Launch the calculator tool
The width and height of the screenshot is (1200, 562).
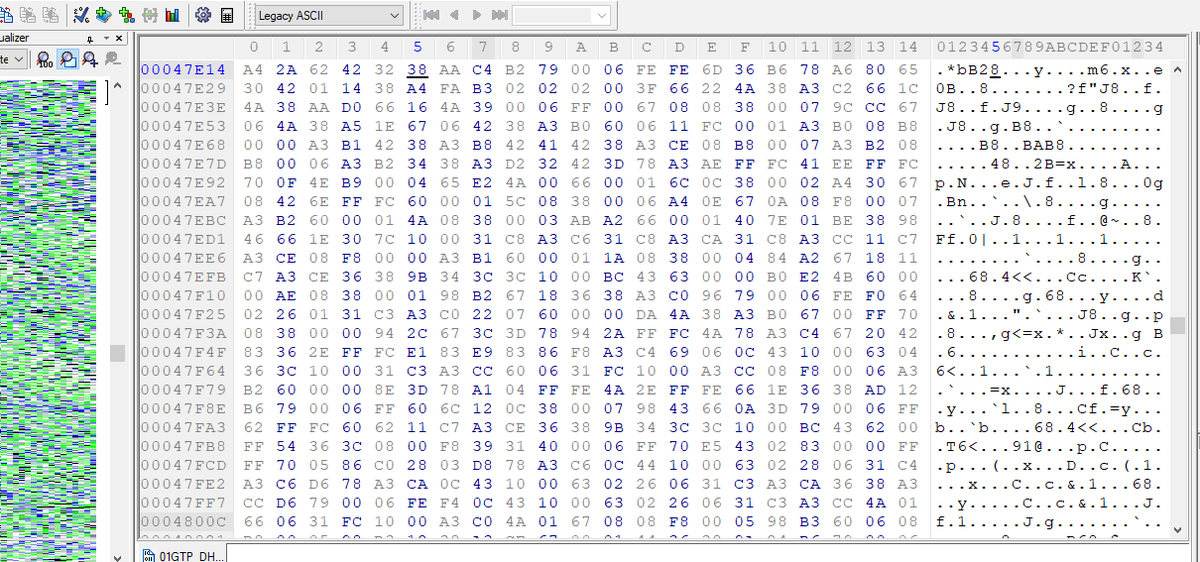[227, 15]
